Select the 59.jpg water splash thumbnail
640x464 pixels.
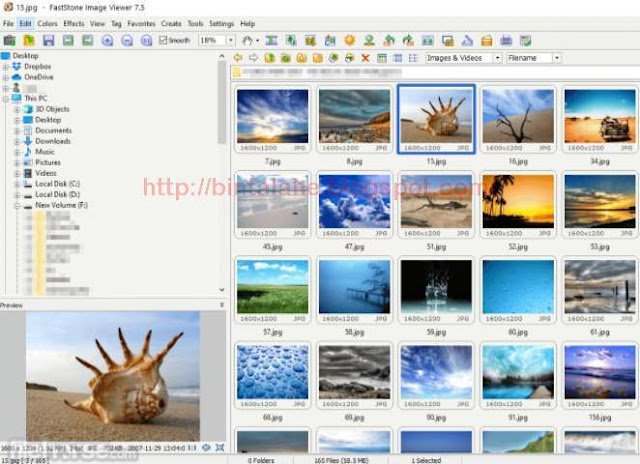click(x=436, y=287)
